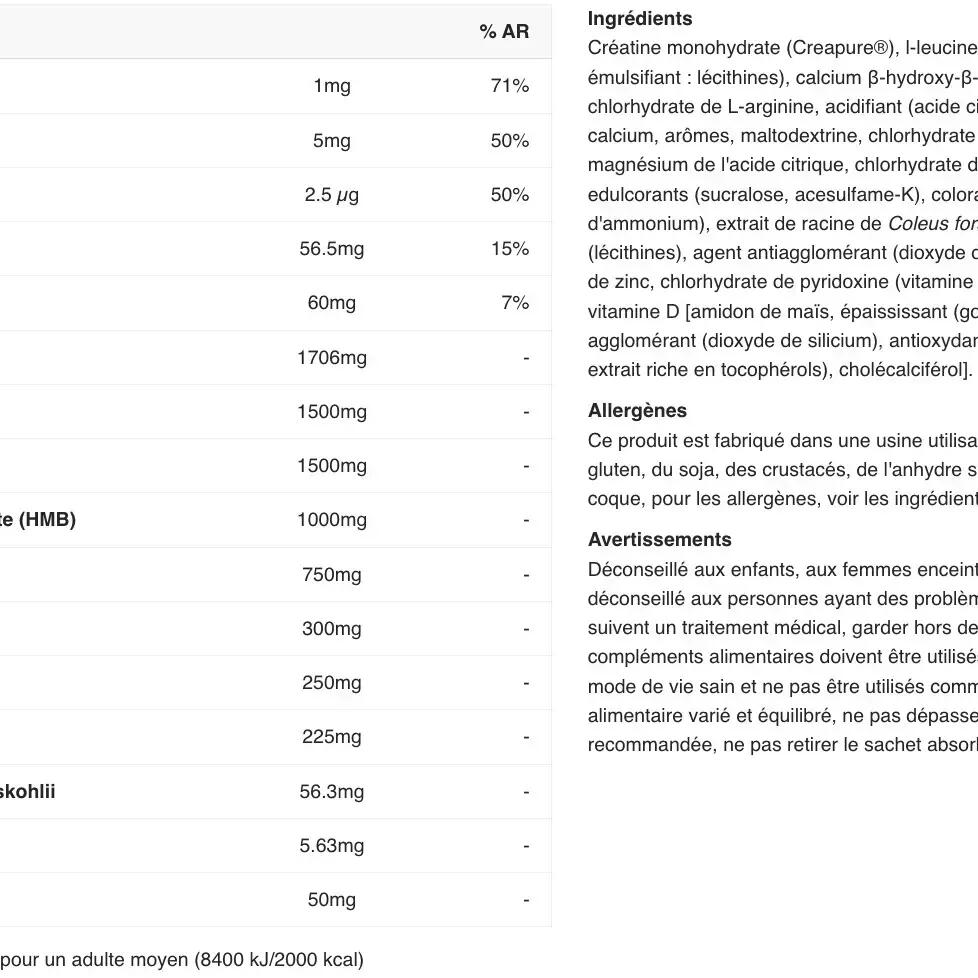Select the 1mg value in the table

332,86
